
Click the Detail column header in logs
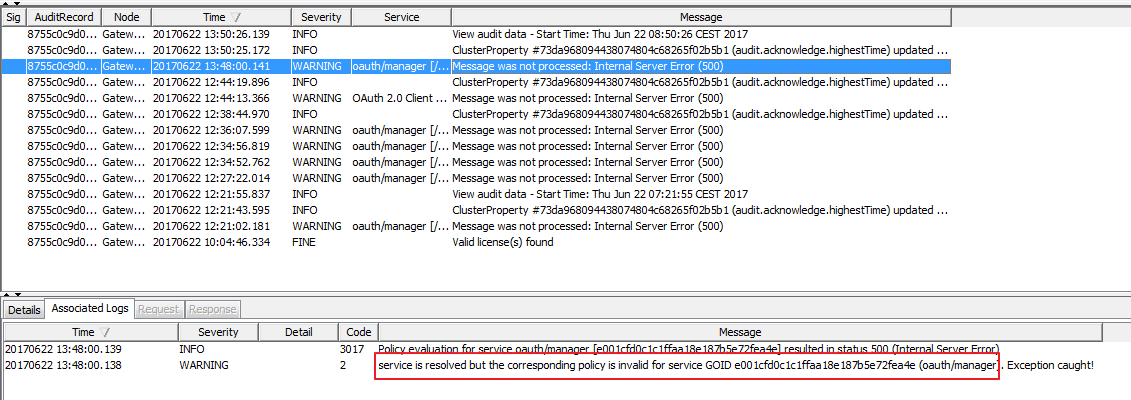[x=298, y=332]
